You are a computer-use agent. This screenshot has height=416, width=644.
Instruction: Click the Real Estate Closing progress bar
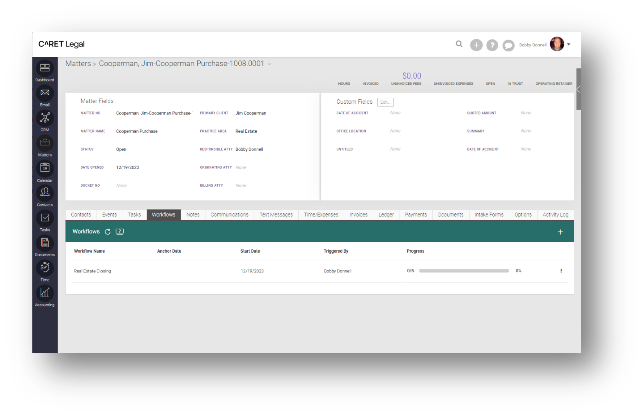click(464, 271)
